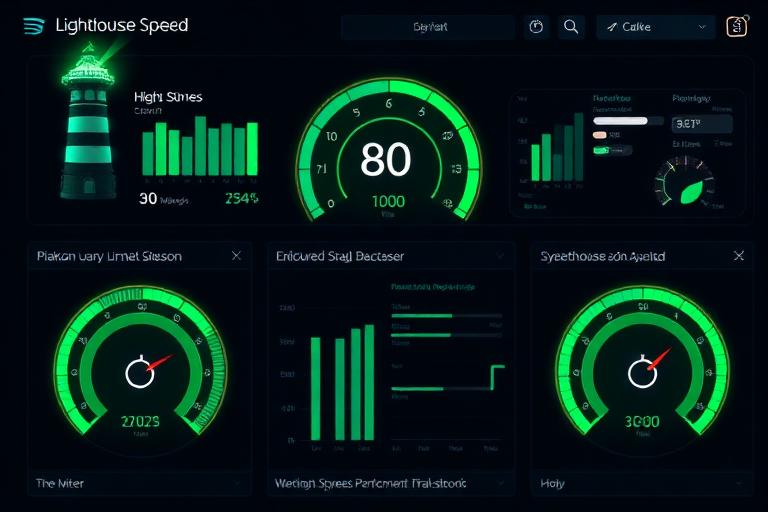Click the 1000 value under the 80 score
Screen dimensions: 768x512
(388, 201)
